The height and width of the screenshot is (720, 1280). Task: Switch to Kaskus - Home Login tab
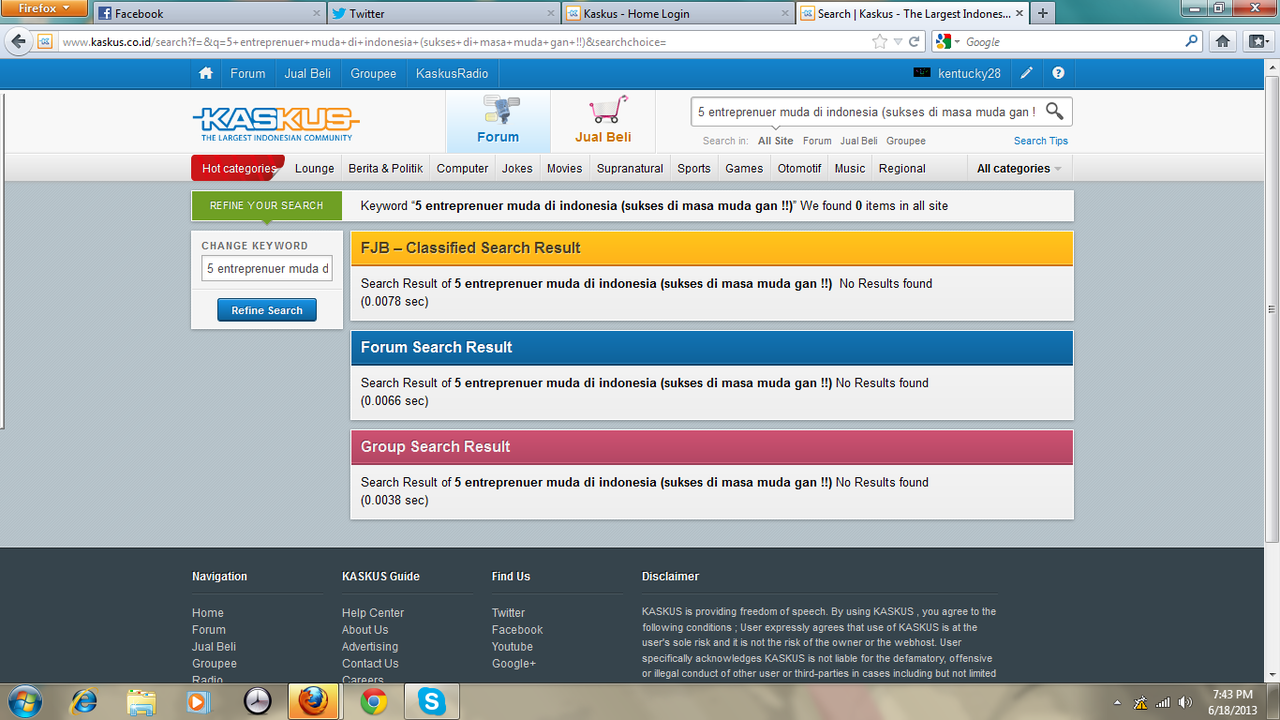click(x=678, y=14)
